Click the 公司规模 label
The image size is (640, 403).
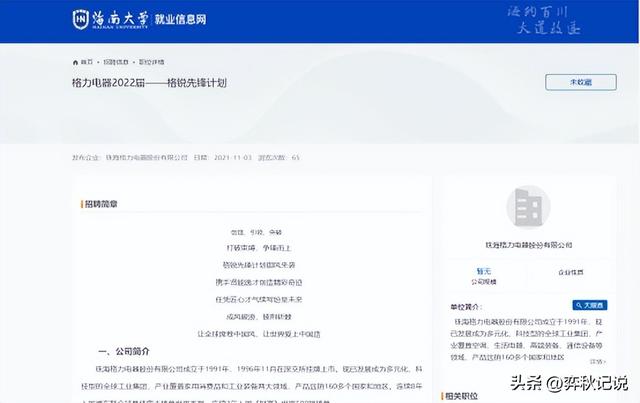[x=484, y=282]
